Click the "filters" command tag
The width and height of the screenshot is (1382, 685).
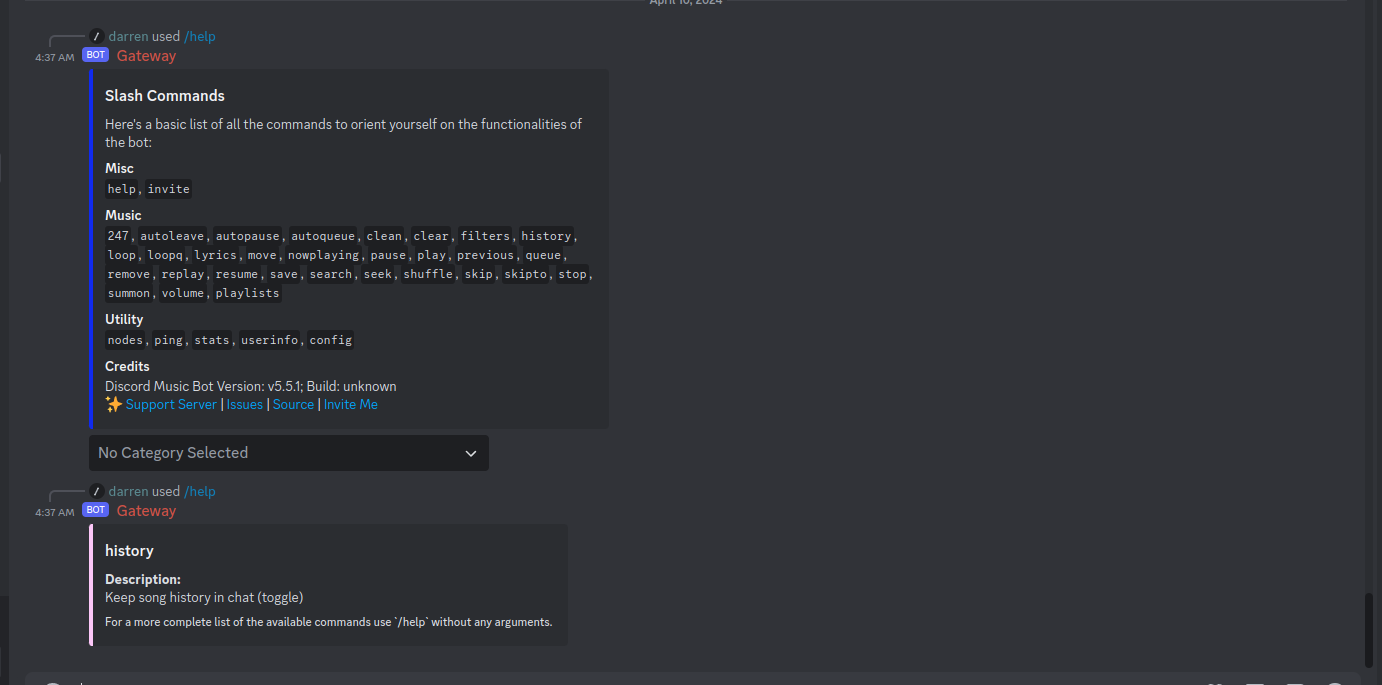(485, 236)
